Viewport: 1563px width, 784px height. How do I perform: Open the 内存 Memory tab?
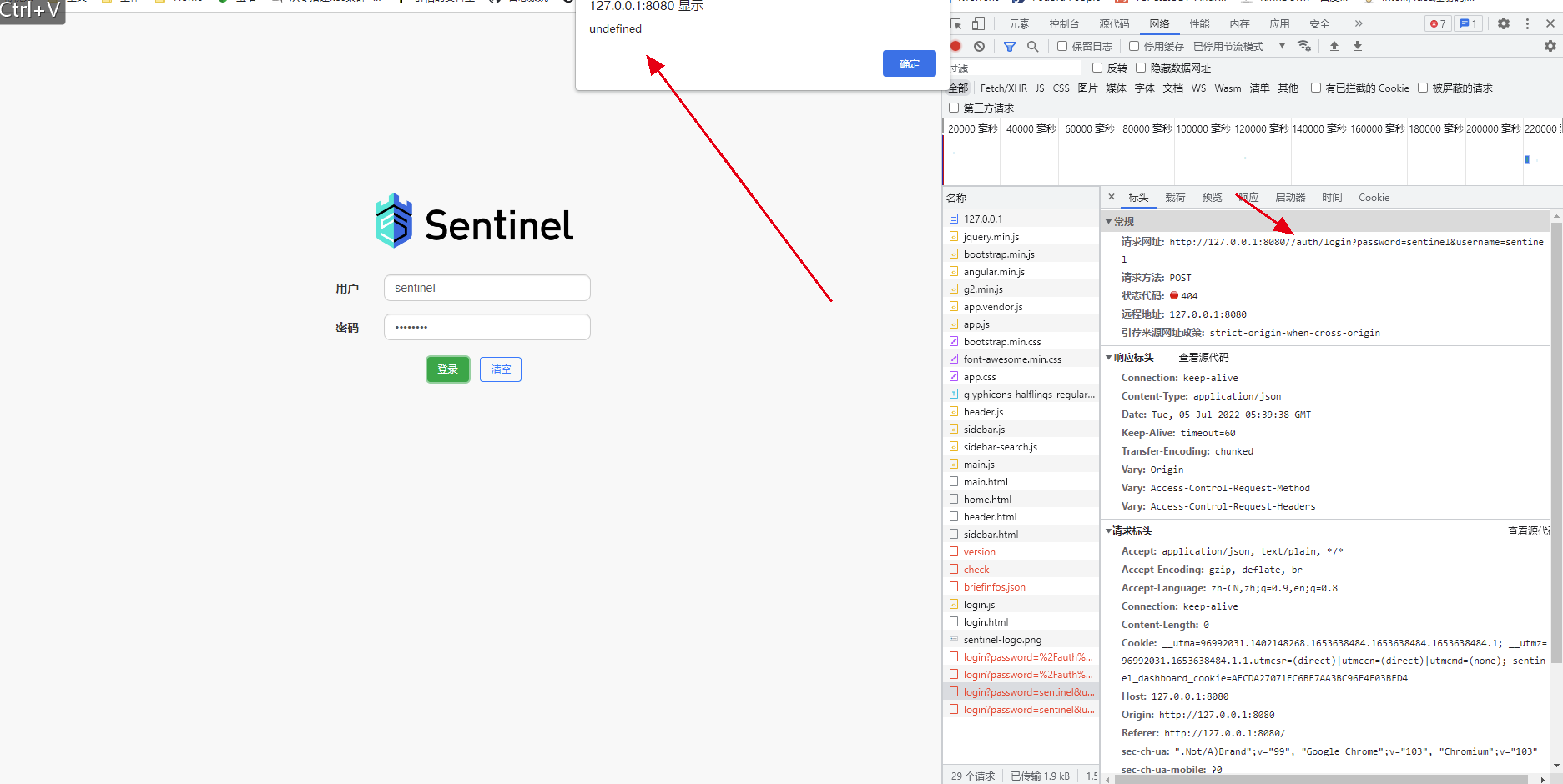pos(1239,23)
